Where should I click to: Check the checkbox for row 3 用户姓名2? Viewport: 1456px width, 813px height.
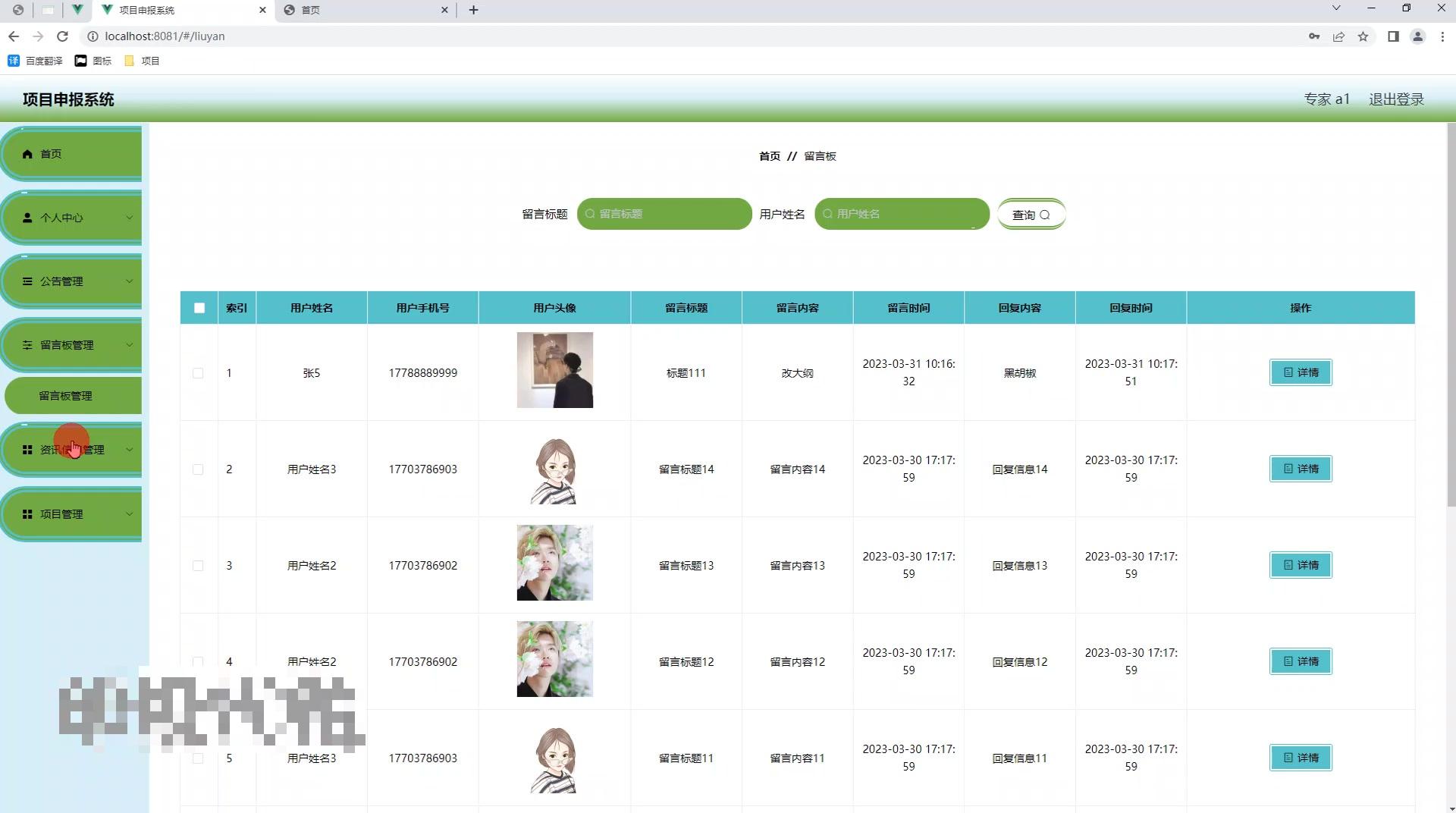coord(198,565)
